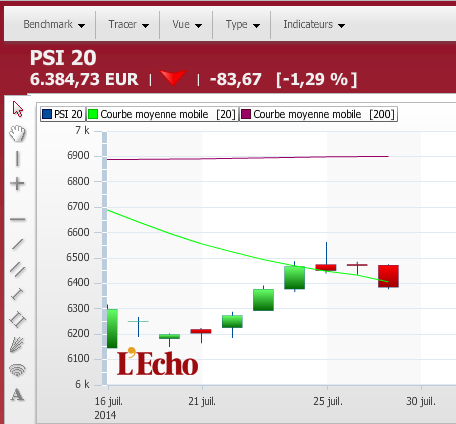Screen dimensions: 456x424
Task: Select the Fibonacci arcs tool
Action: click(x=17, y=370)
